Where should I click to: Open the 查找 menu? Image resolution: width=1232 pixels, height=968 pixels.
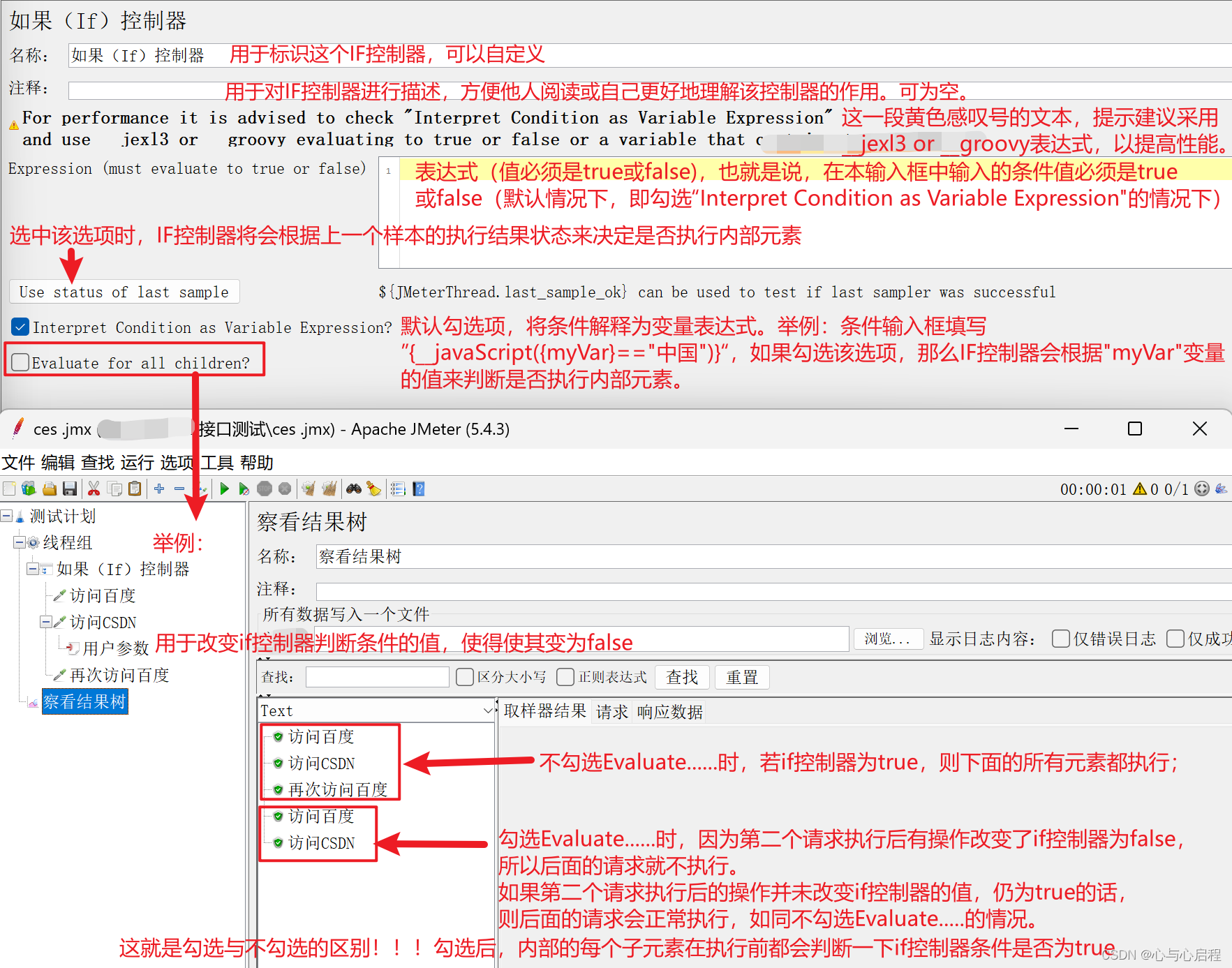point(98,463)
